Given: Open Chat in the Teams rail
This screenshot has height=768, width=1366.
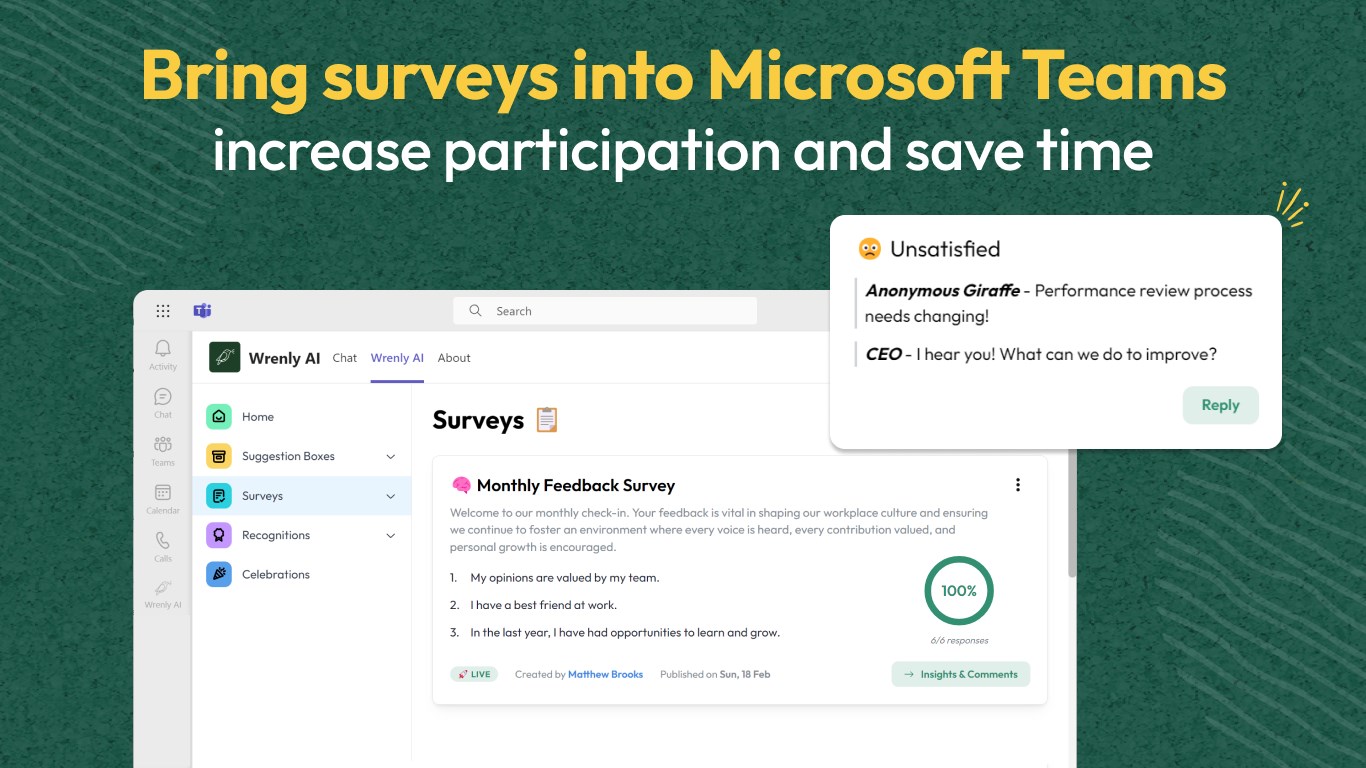Looking at the screenshot, I should [x=163, y=402].
